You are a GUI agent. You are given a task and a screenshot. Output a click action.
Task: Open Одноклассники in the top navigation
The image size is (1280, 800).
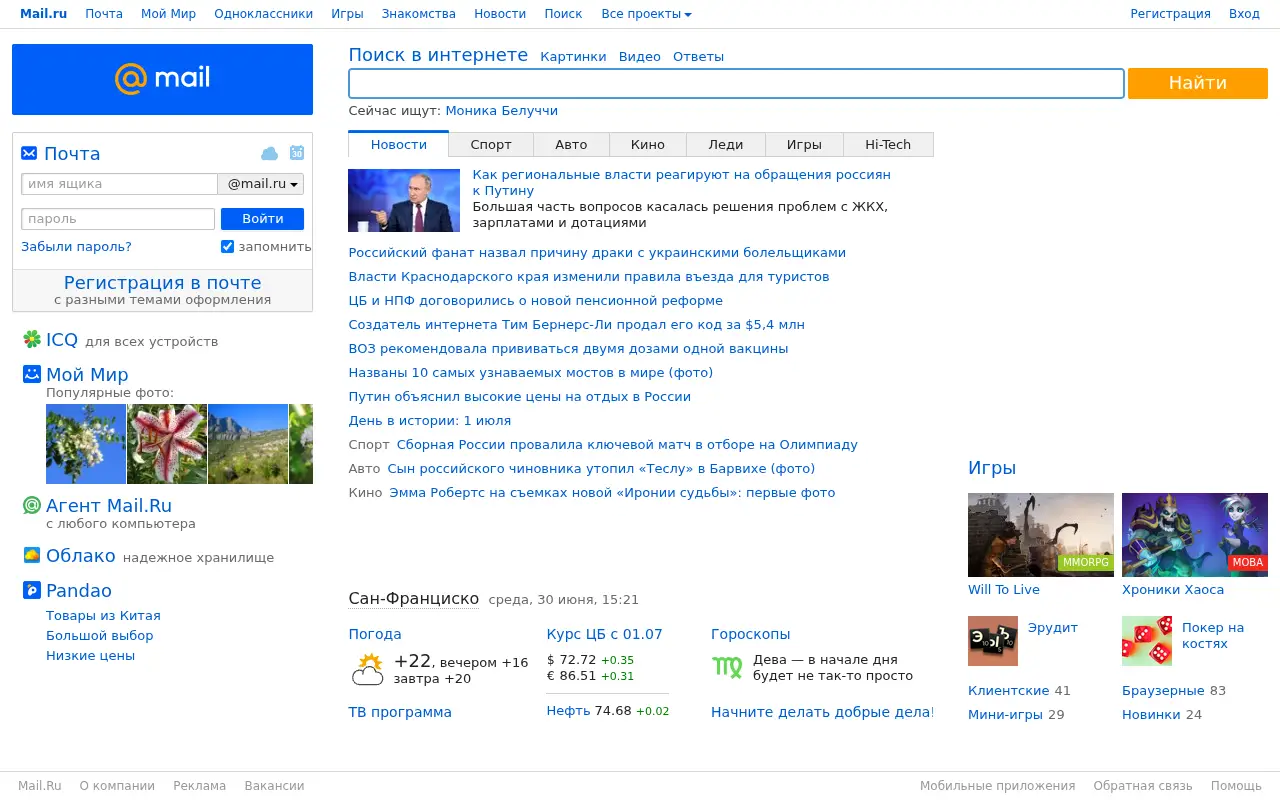tap(263, 14)
